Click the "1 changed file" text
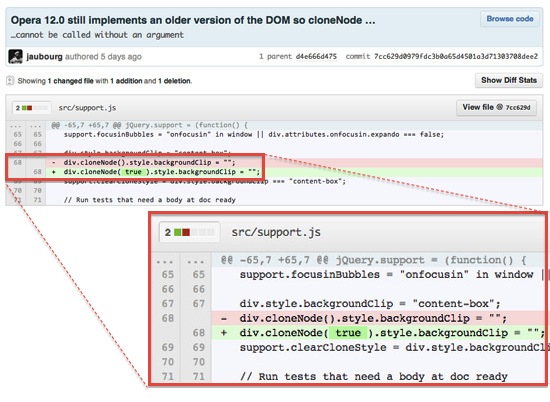The width and height of the screenshot is (550, 402). [71, 81]
